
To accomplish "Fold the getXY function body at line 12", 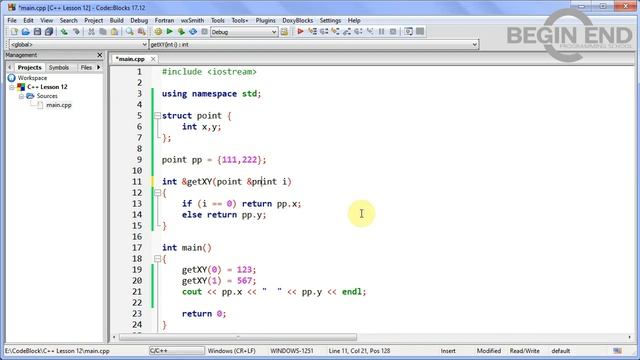I will [158, 193].
